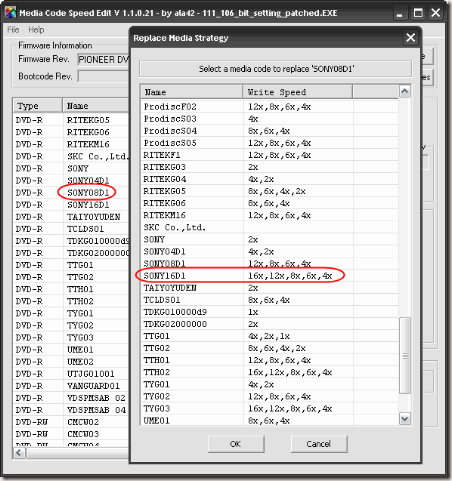The image size is (452, 481).
Task: Select SONY08D1 row in main window list
Action: (71, 193)
